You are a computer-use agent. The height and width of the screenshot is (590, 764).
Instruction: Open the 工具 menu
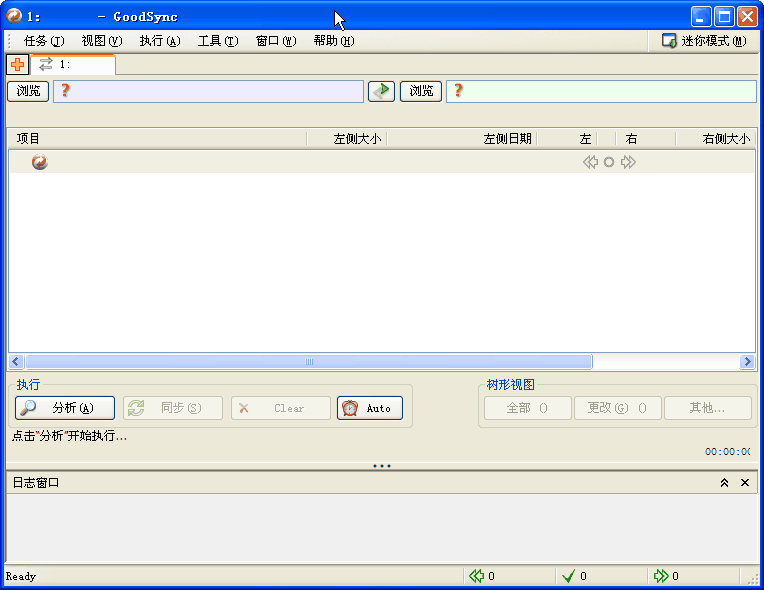[x=217, y=41]
